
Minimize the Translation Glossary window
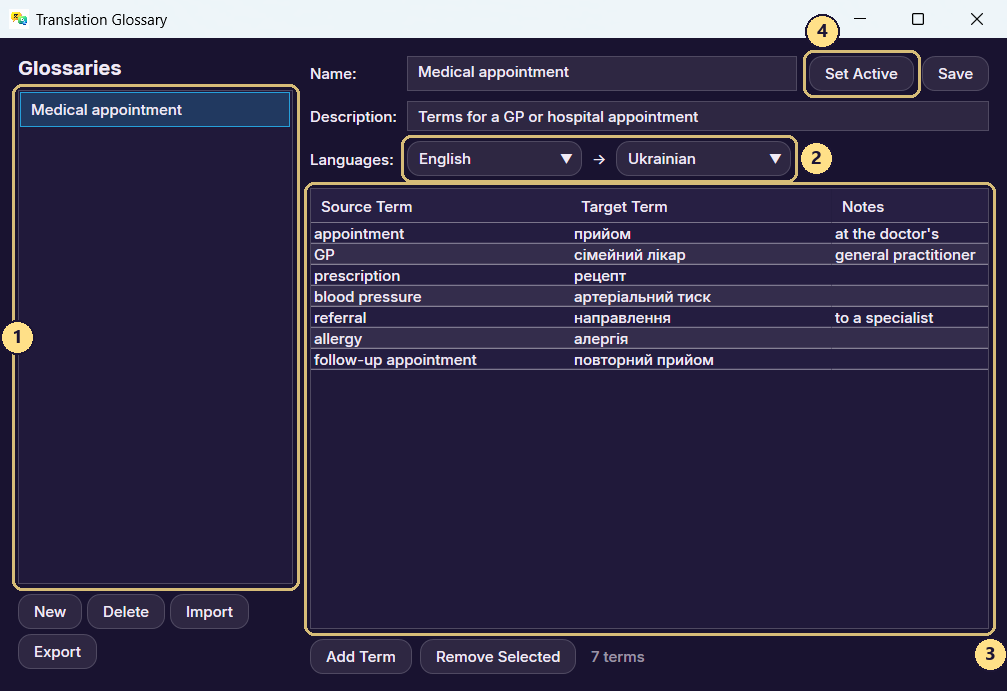(x=860, y=19)
